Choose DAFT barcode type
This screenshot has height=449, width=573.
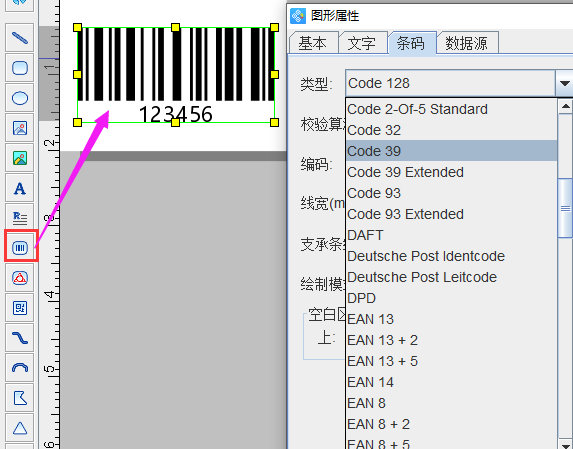[451, 235]
